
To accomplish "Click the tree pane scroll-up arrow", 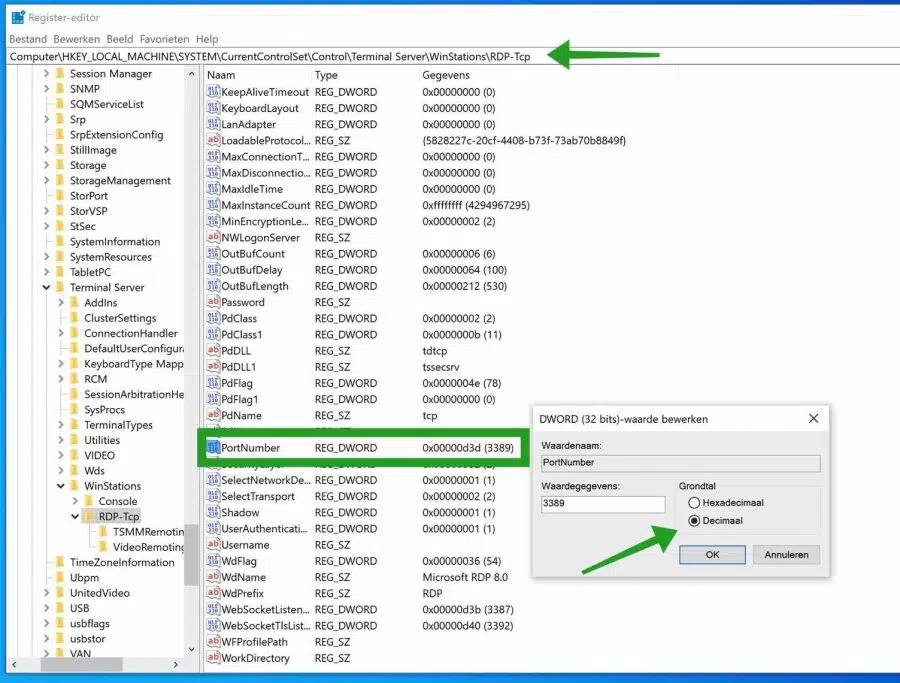I will coord(191,73).
